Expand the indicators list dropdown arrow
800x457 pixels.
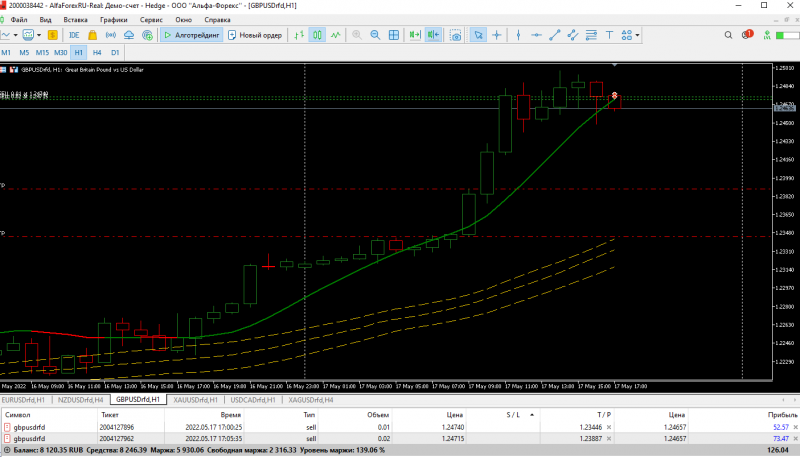pos(39,35)
